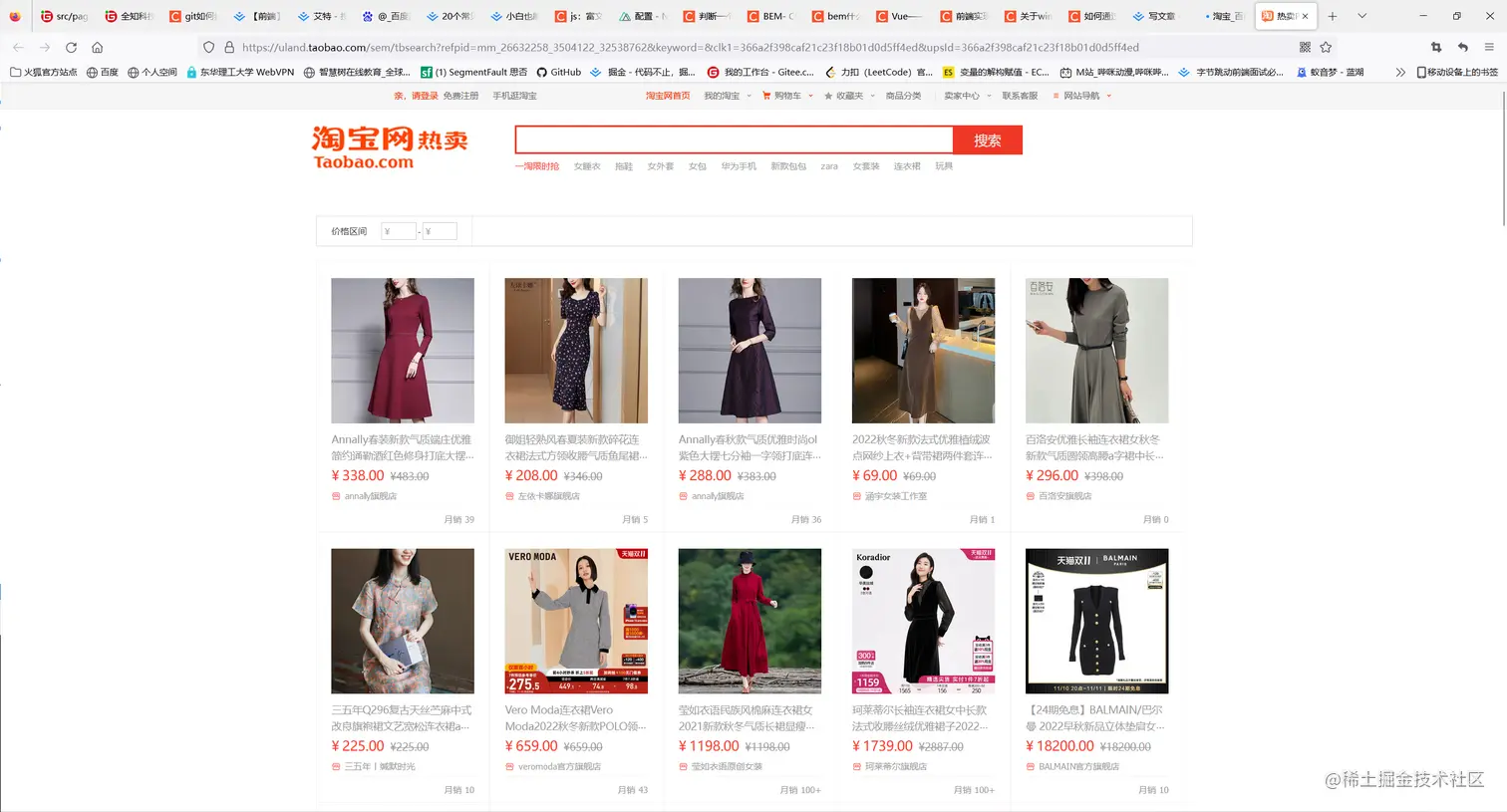Click the 连衣裙 hot keyword

tap(907, 166)
